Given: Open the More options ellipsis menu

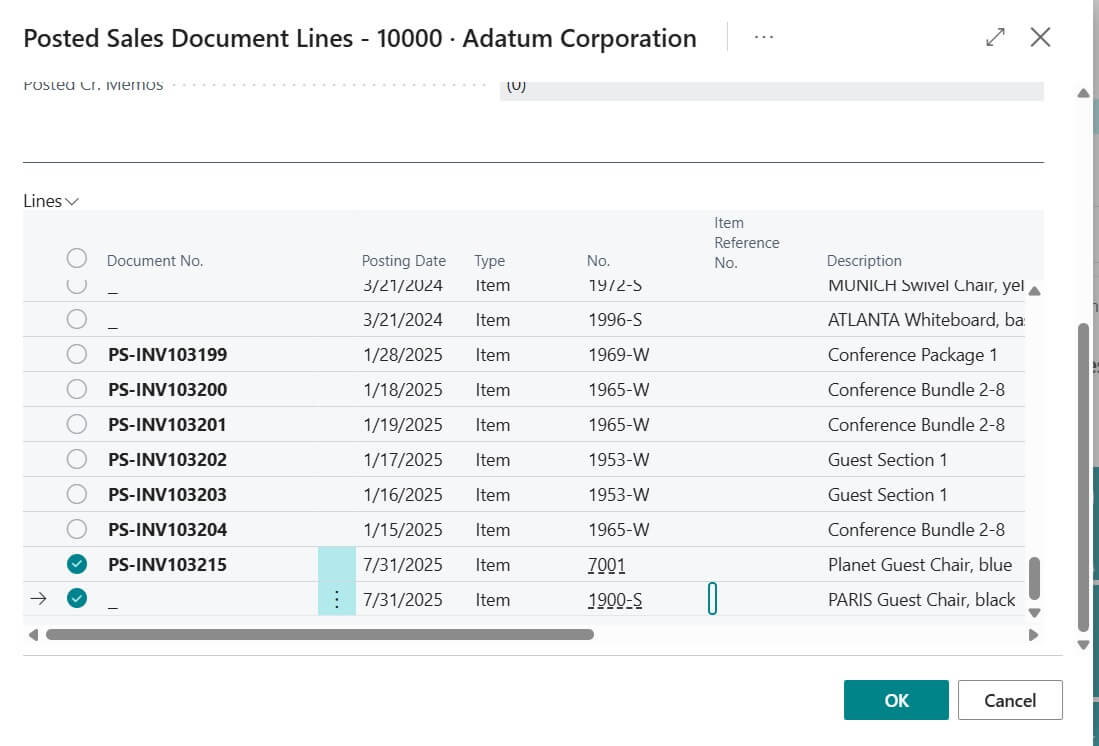Looking at the screenshot, I should 764,36.
